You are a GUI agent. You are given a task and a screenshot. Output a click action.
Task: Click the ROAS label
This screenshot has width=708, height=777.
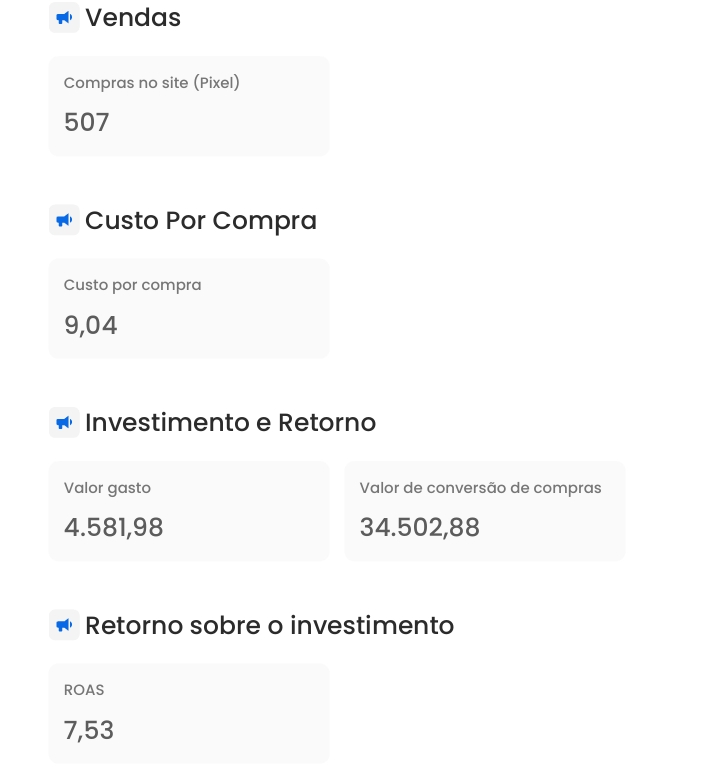coord(84,690)
